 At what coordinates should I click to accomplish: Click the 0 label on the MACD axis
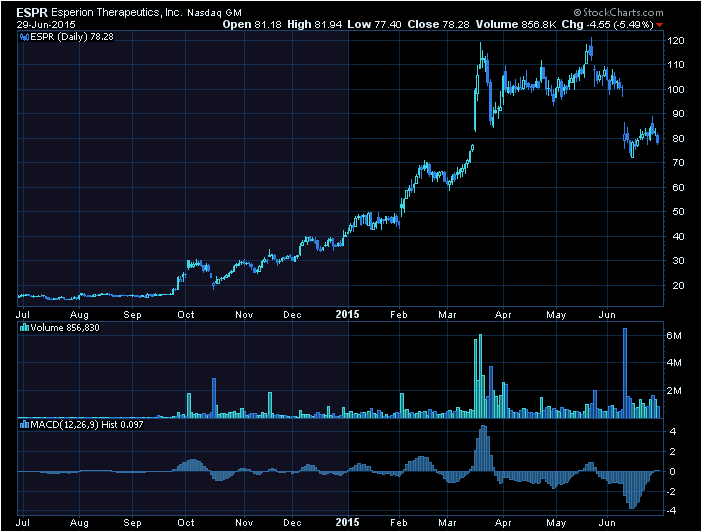coord(673,472)
